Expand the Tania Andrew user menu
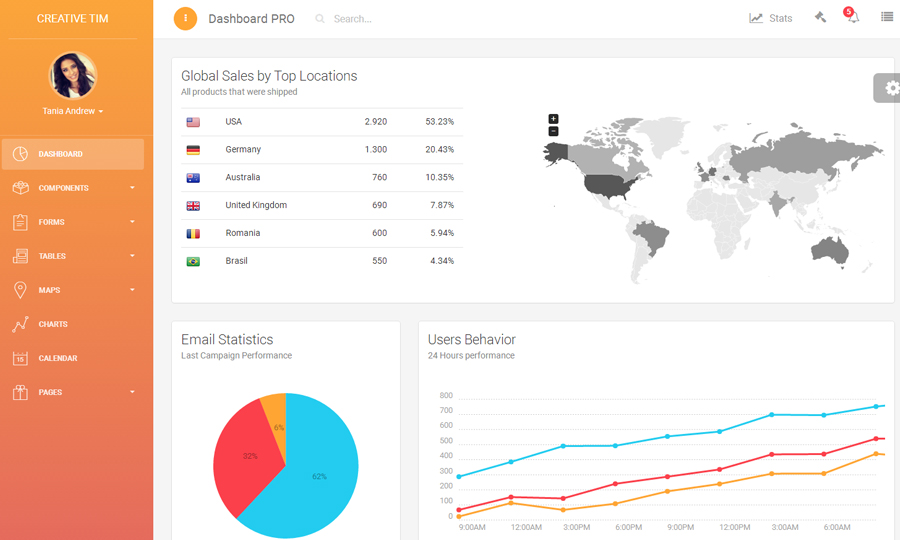 (x=73, y=111)
